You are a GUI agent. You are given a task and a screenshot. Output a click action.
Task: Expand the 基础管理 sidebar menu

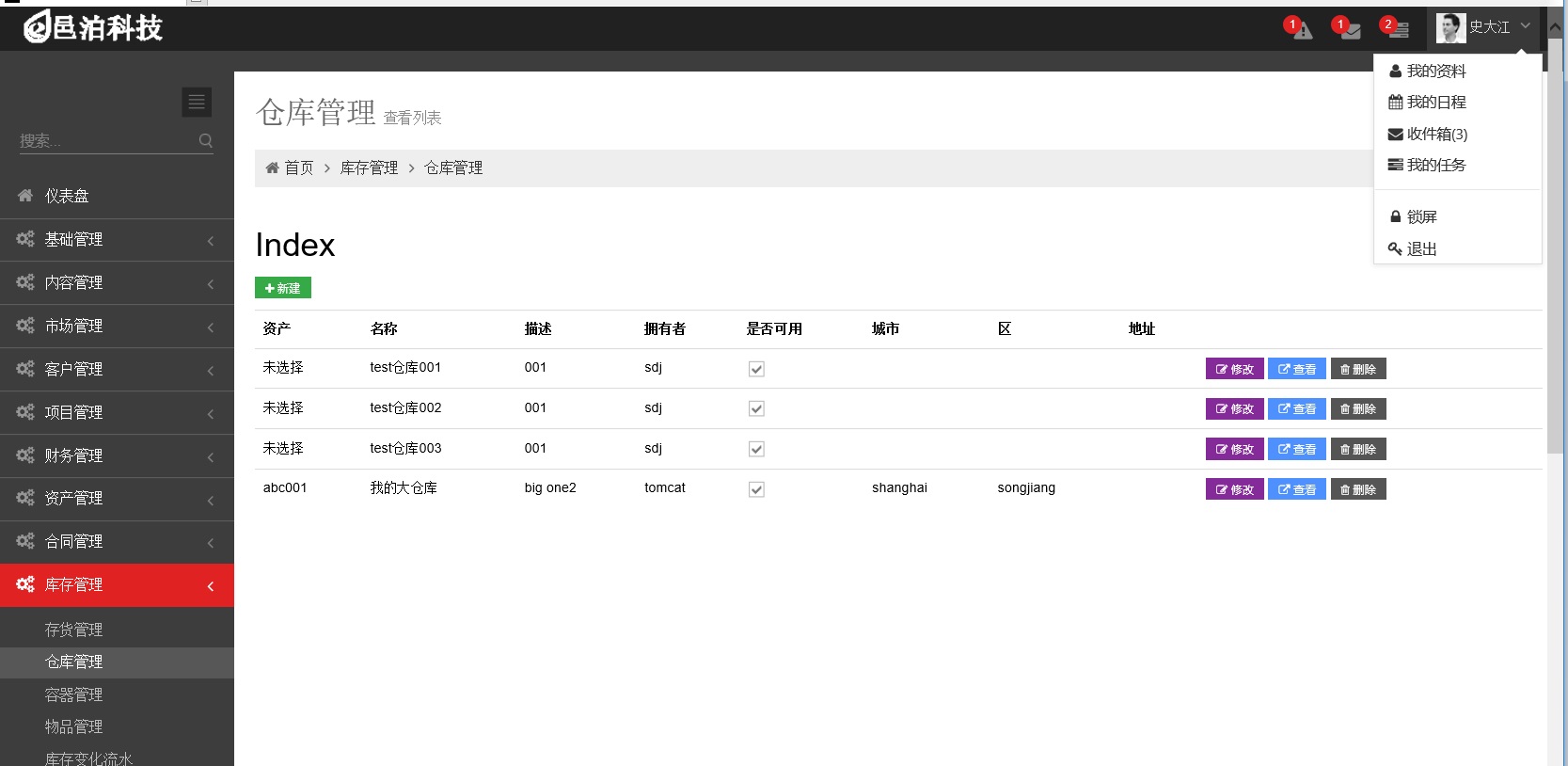click(117, 240)
